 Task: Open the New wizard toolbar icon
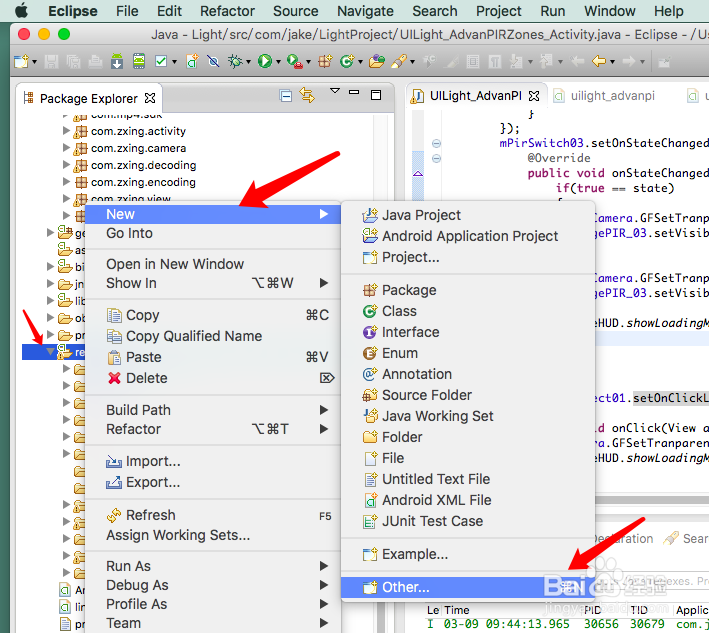(x=21, y=61)
